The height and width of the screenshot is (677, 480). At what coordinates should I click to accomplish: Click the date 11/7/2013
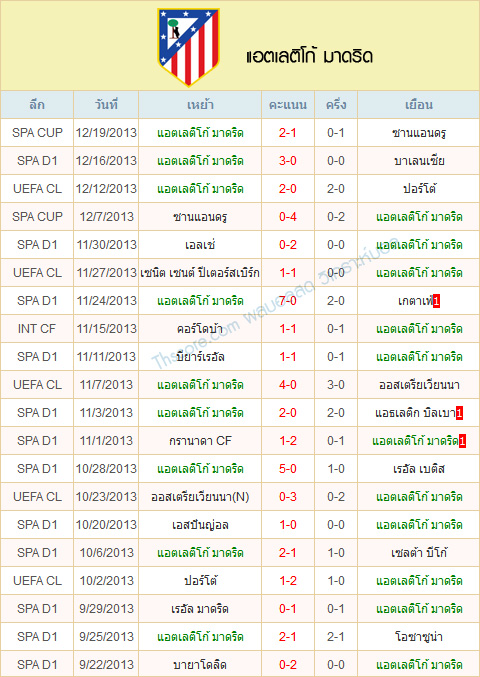tap(106, 385)
